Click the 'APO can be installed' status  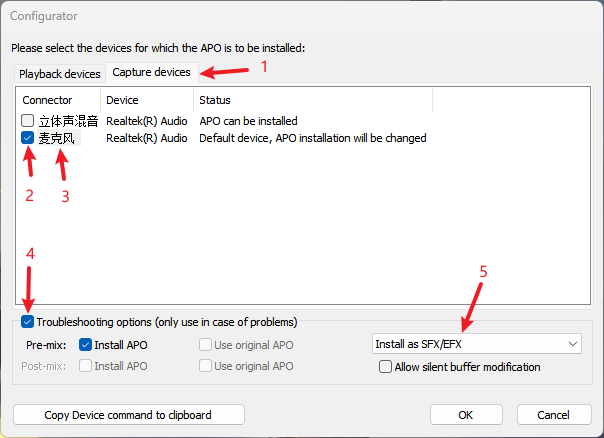click(248, 121)
